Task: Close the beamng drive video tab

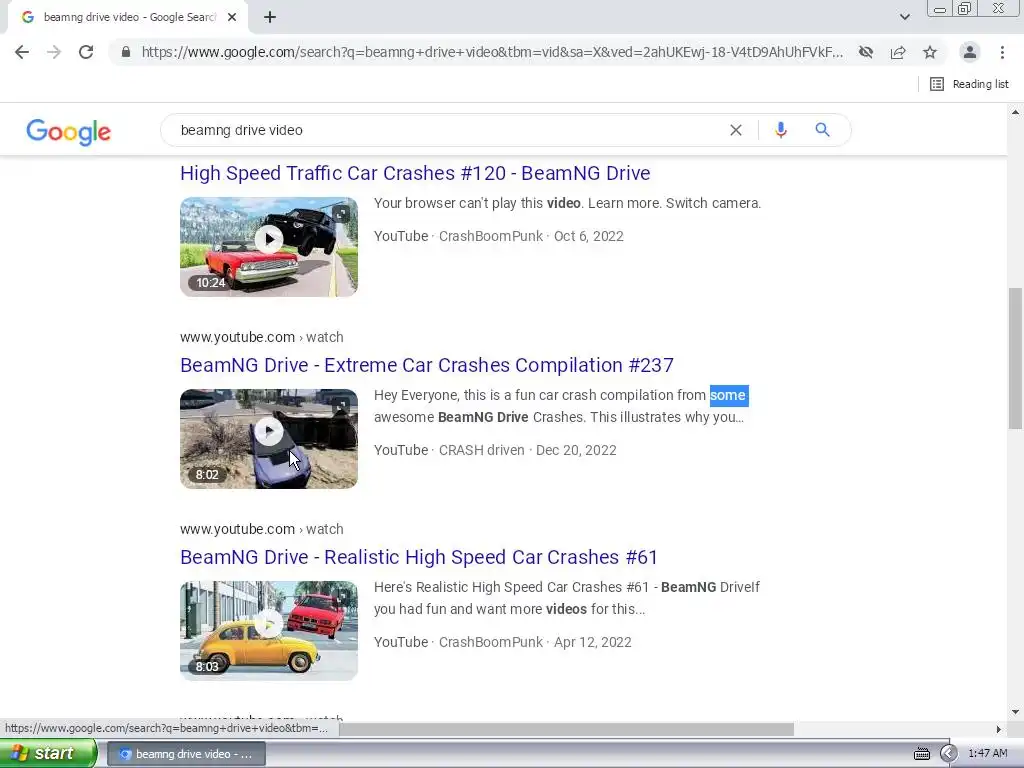Action: [x=232, y=18]
